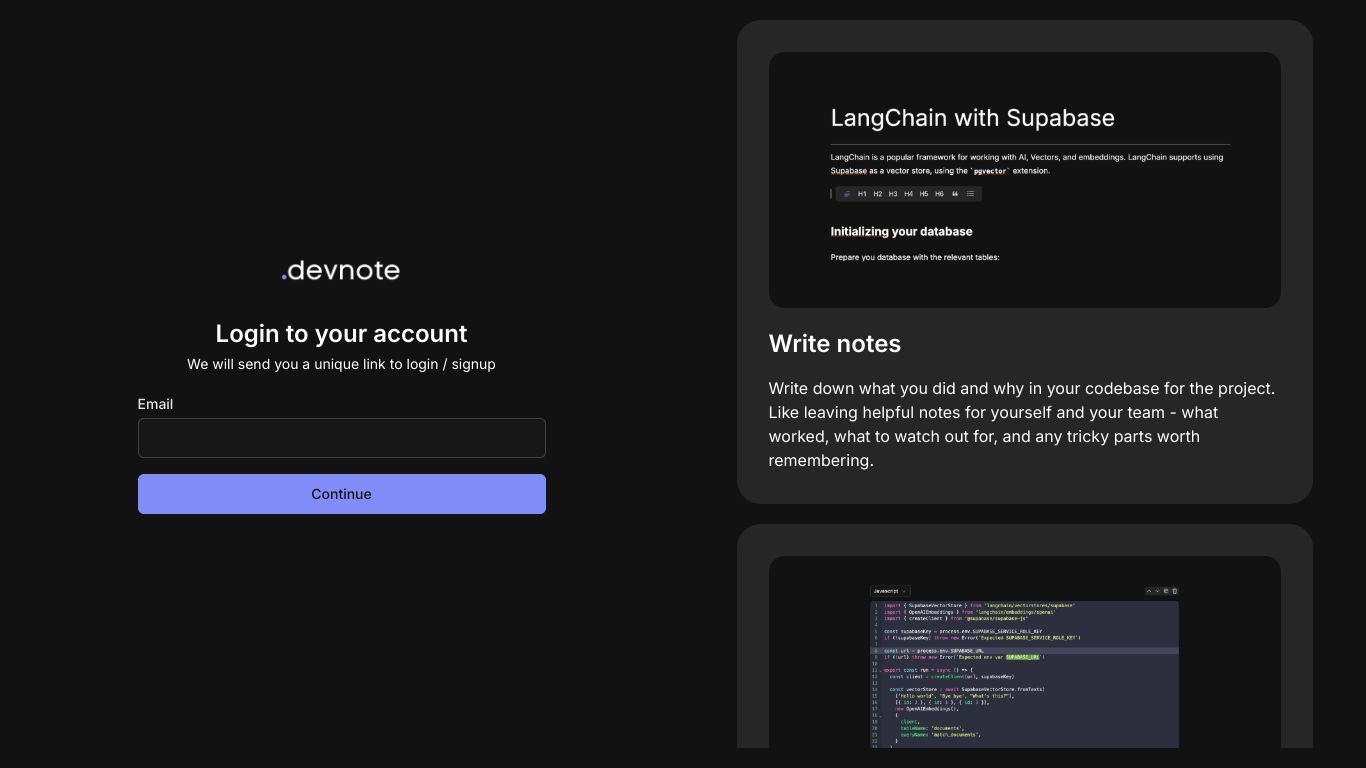This screenshot has height=768, width=1366.
Task: Click the blockquote icon in note toolbar
Action: [x=955, y=194]
